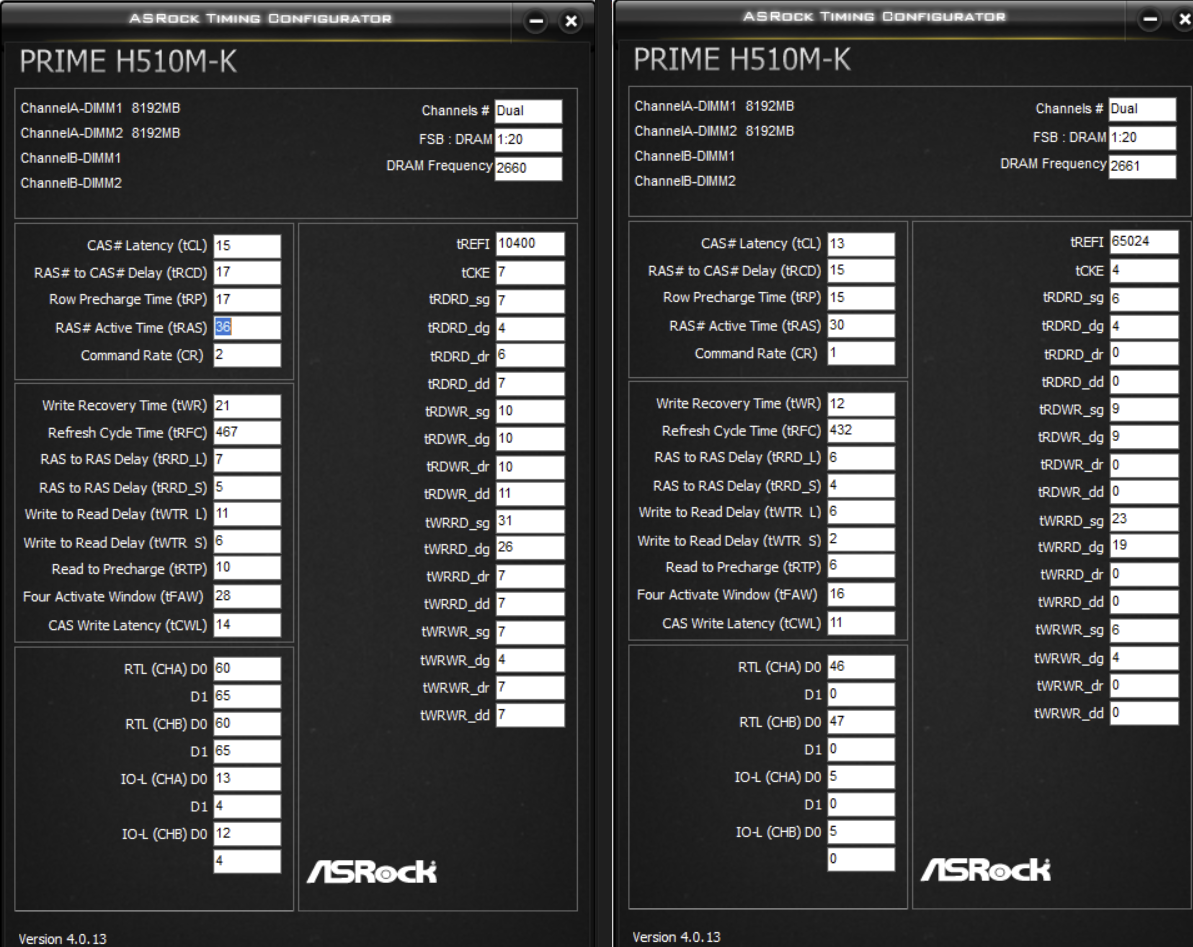
Task: Click tRAS field showing 36 in left window
Action: 247,327
